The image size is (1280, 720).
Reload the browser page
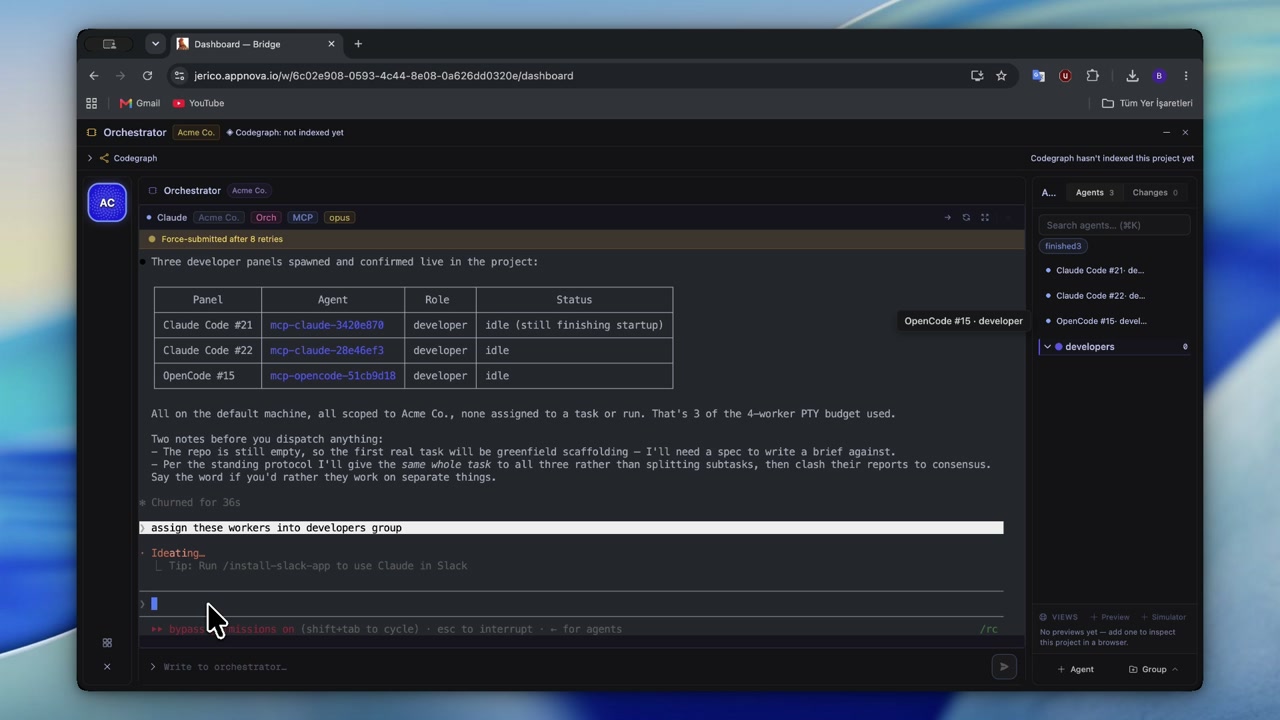[x=147, y=76]
